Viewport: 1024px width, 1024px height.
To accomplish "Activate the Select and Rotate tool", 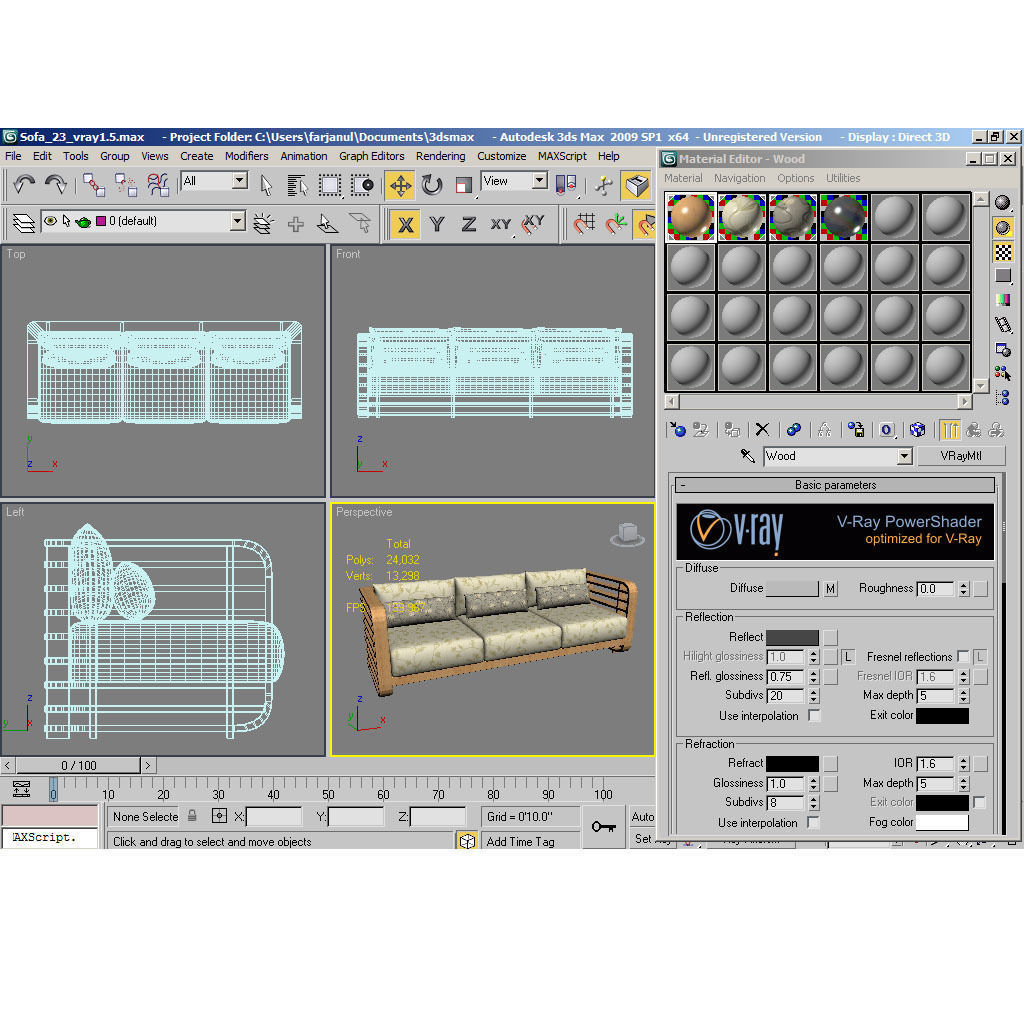I will click(432, 185).
